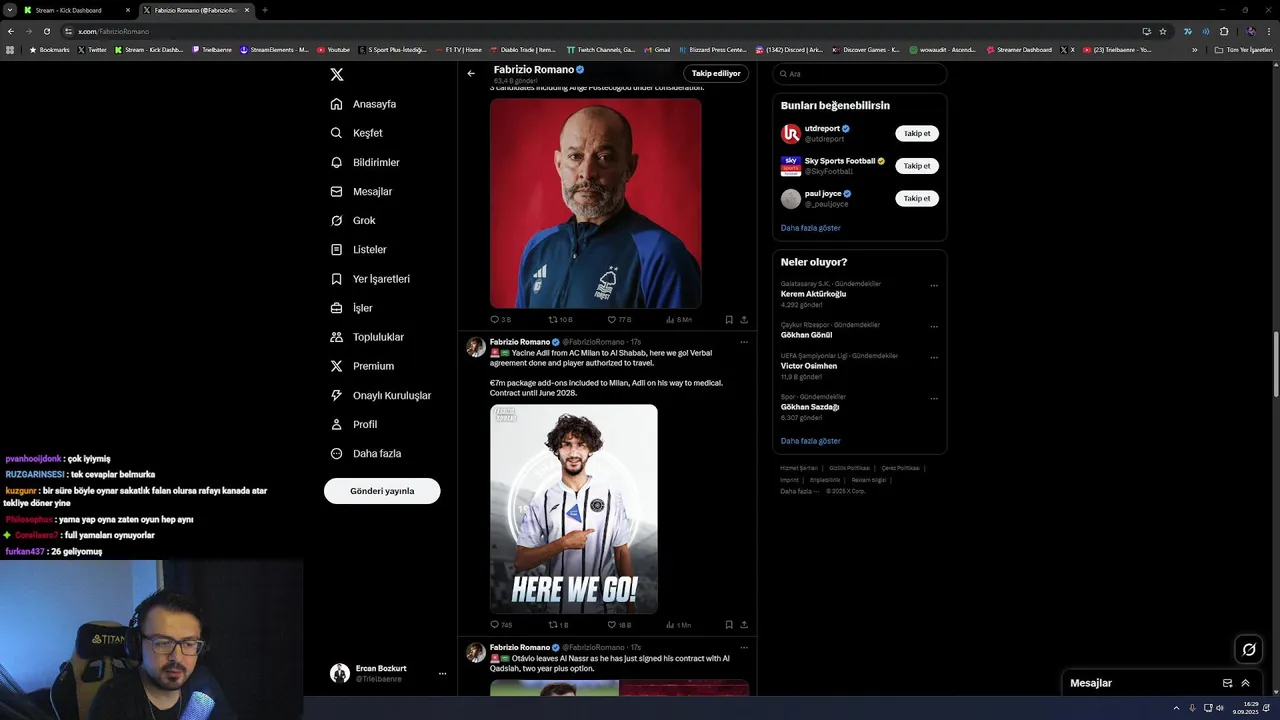1280x720 pixels.
Task: Expand the Daha fazla menu
Action: pyautogui.click(x=366, y=453)
